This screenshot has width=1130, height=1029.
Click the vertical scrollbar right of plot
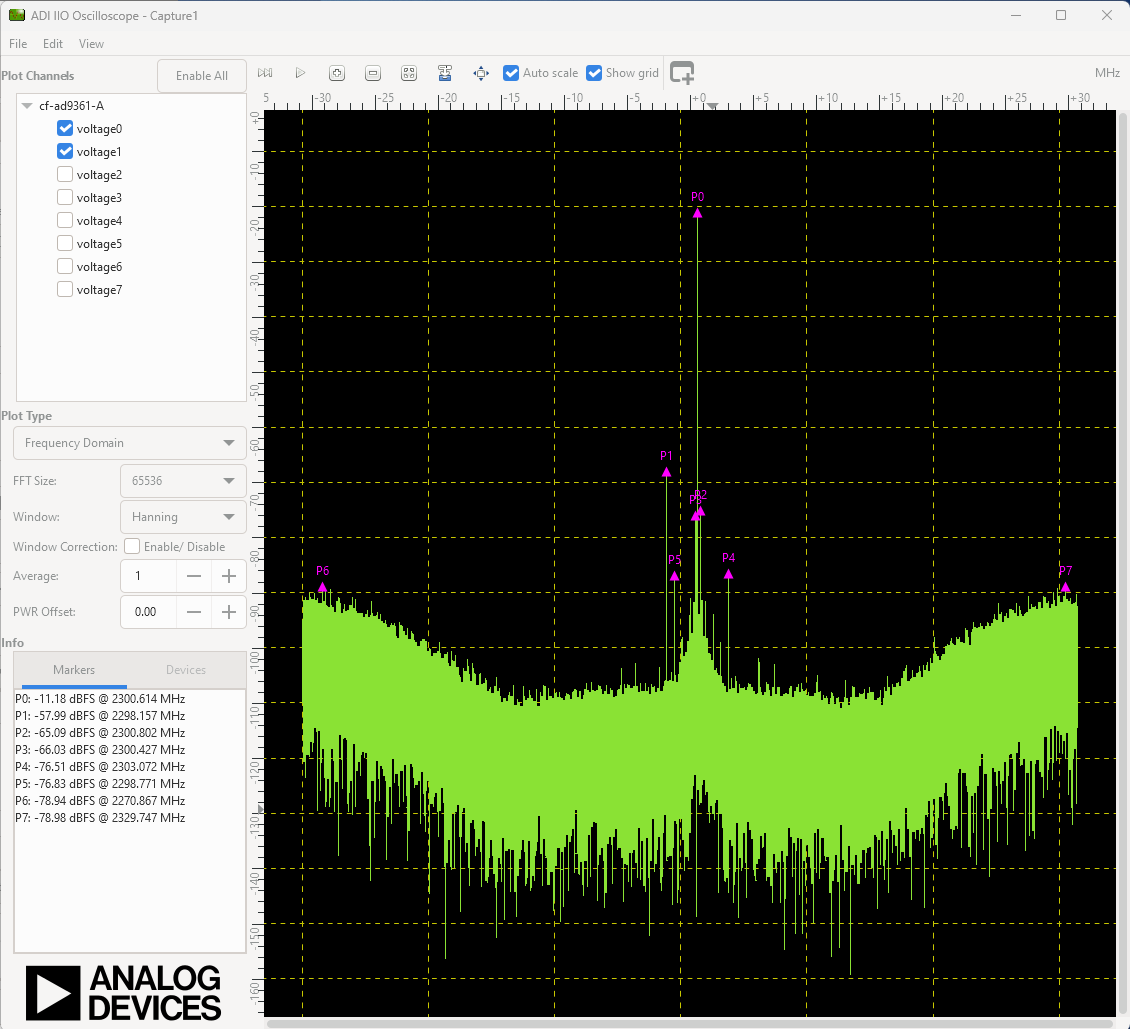point(1123,562)
